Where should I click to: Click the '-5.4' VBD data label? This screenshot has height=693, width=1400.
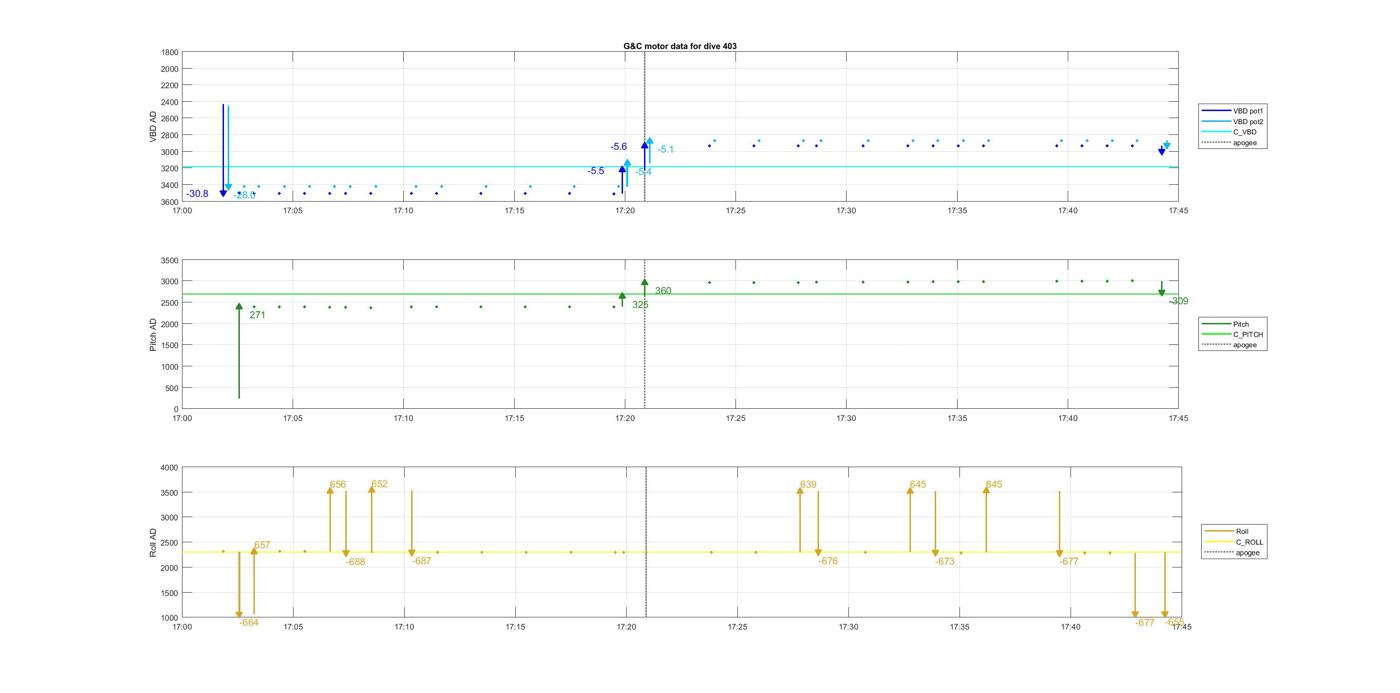click(643, 172)
